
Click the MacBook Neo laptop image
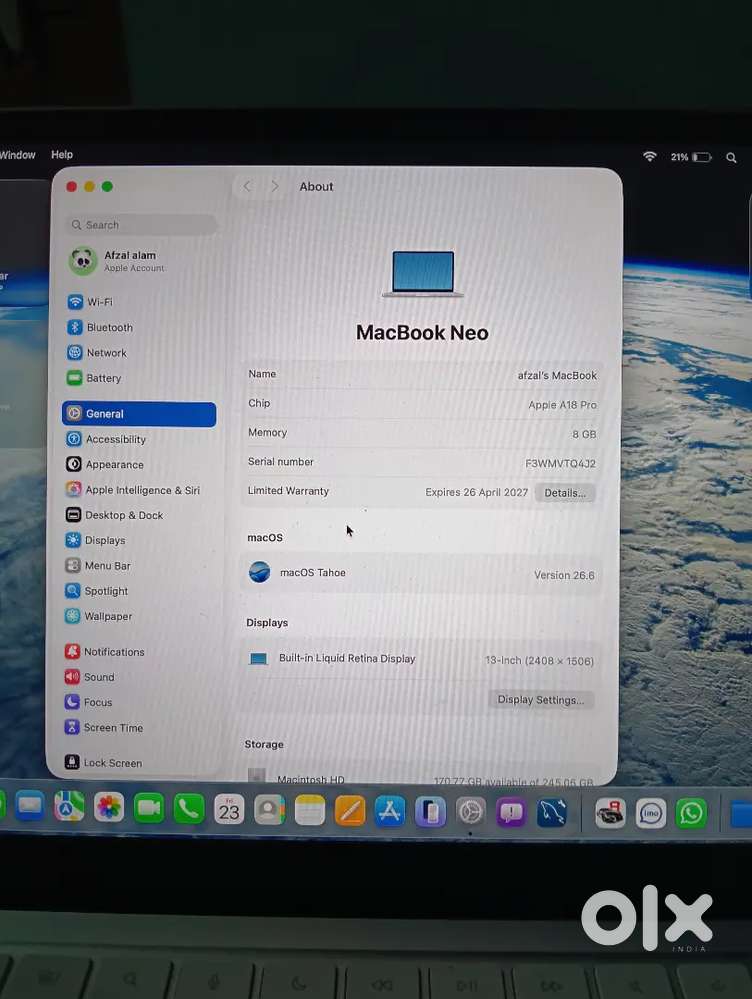pos(423,274)
